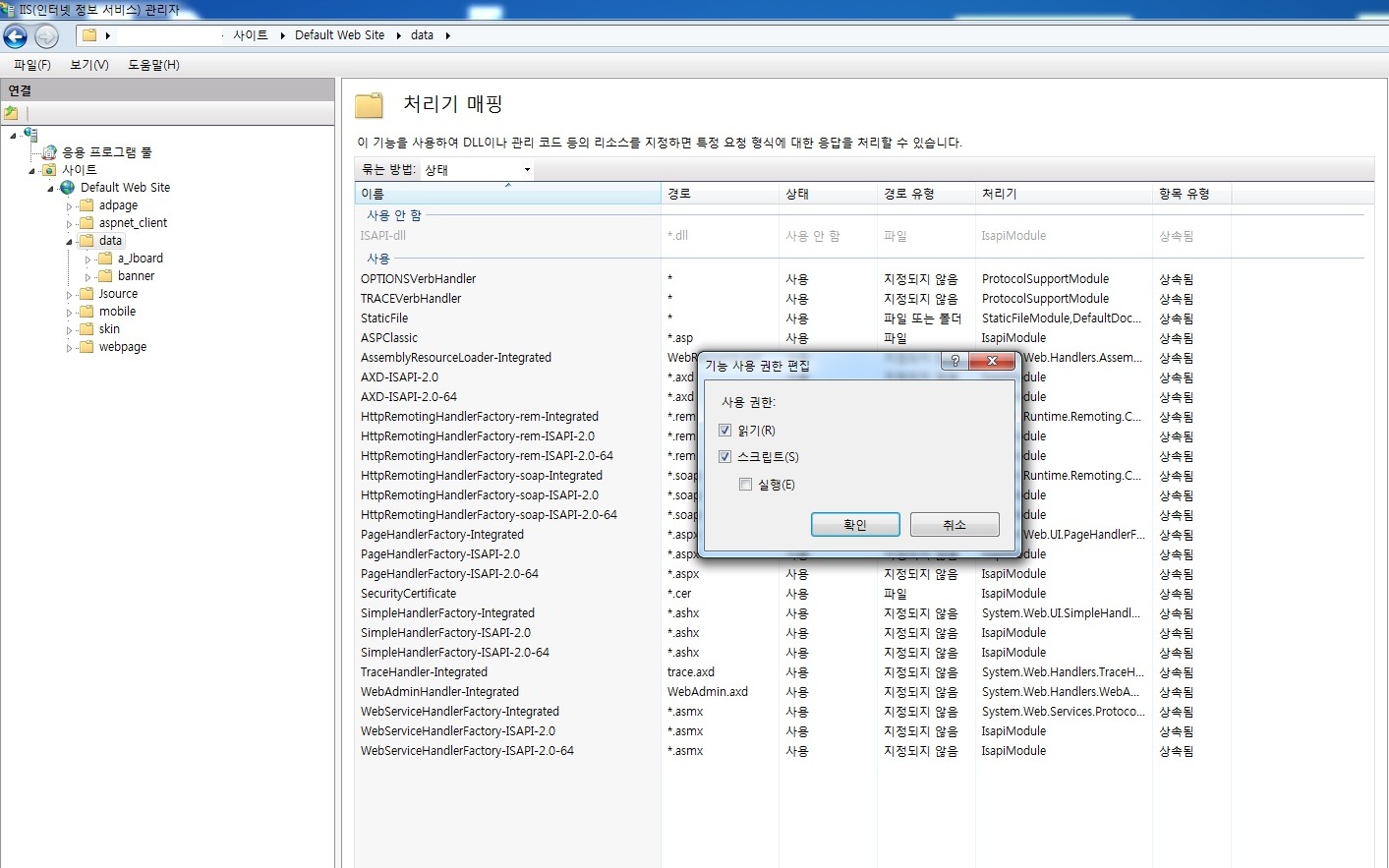Select the application pools icon

[x=49, y=152]
